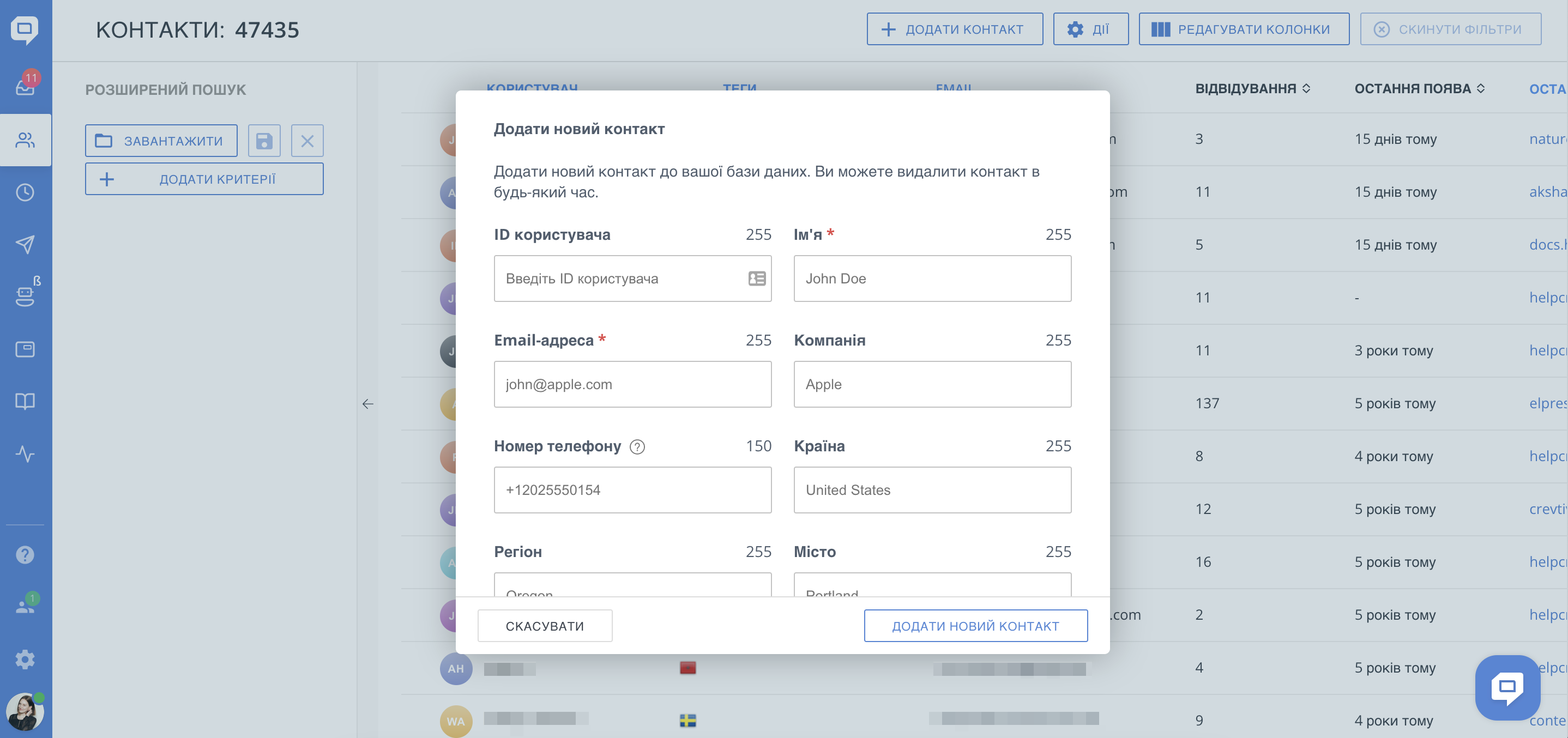Viewport: 1568px width, 738px height.
Task: Click the help question mark in sidebar
Action: [x=26, y=555]
